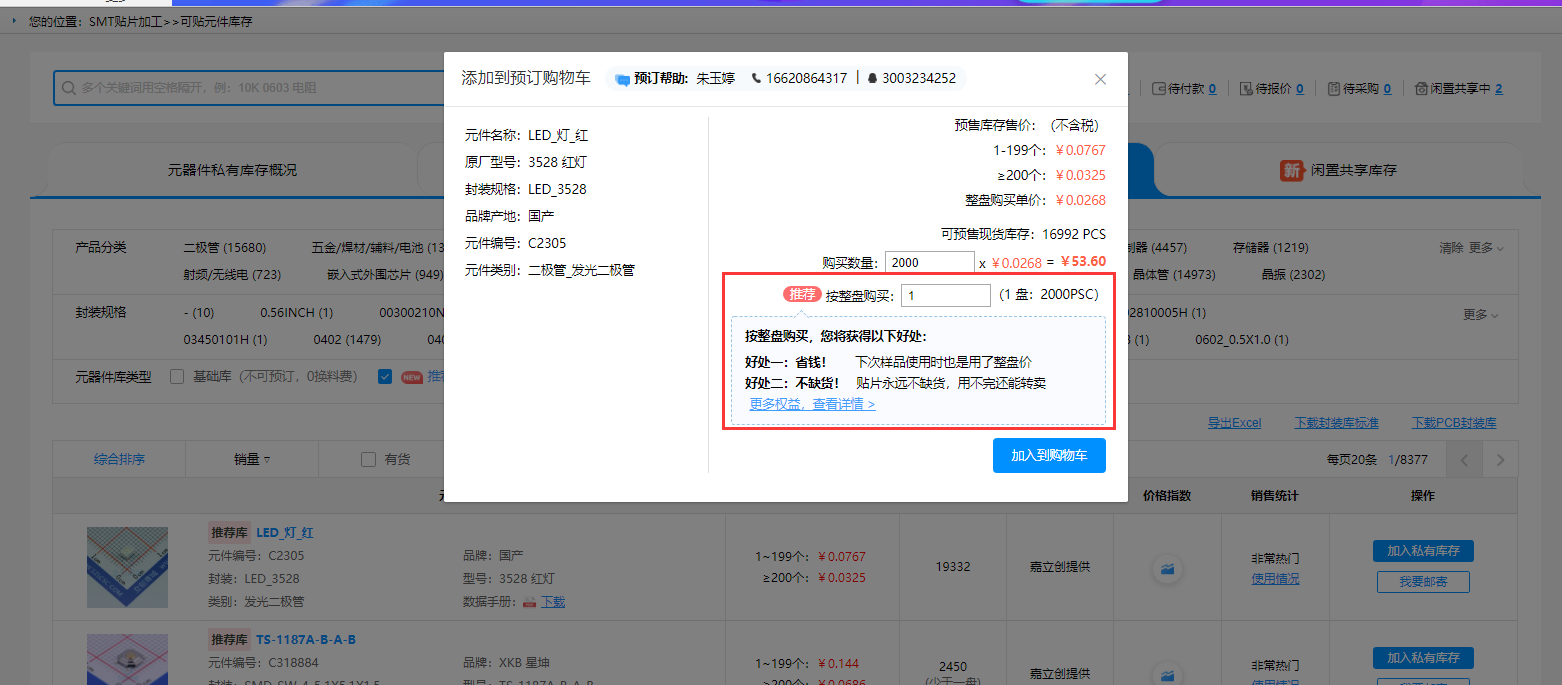Close the add-to-cart dialog with X
This screenshot has height=685, width=1562.
(x=1100, y=79)
